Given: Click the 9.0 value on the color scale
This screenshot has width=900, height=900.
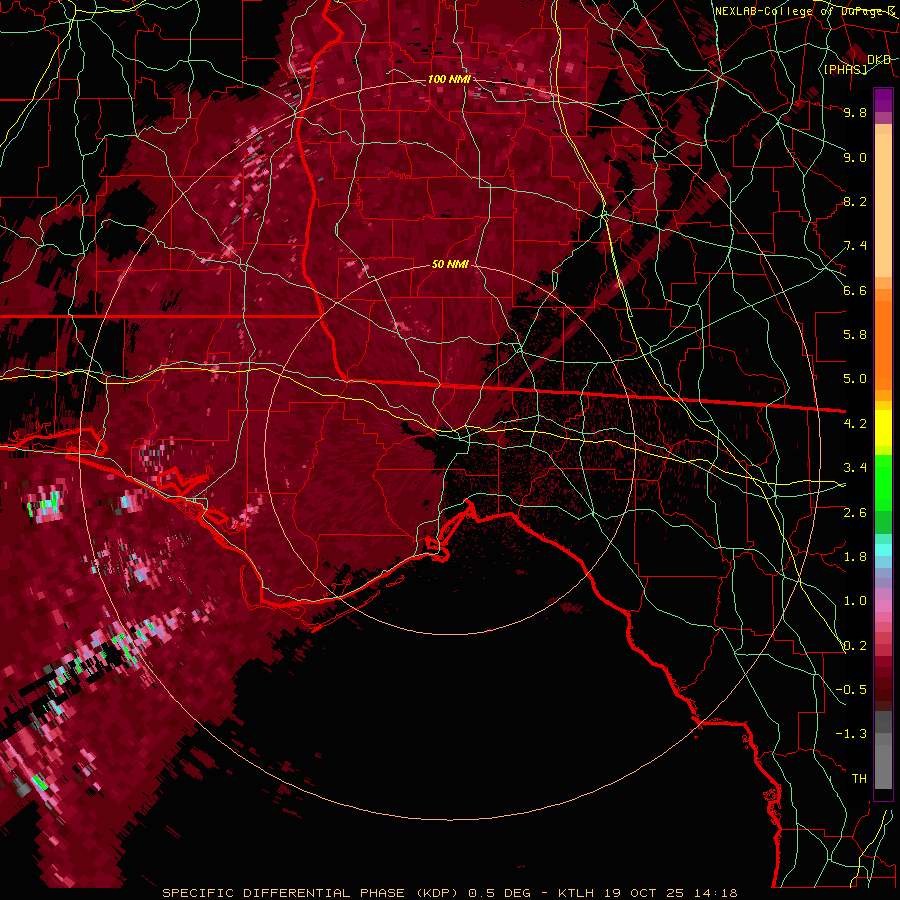Looking at the screenshot, I should 855,157.
